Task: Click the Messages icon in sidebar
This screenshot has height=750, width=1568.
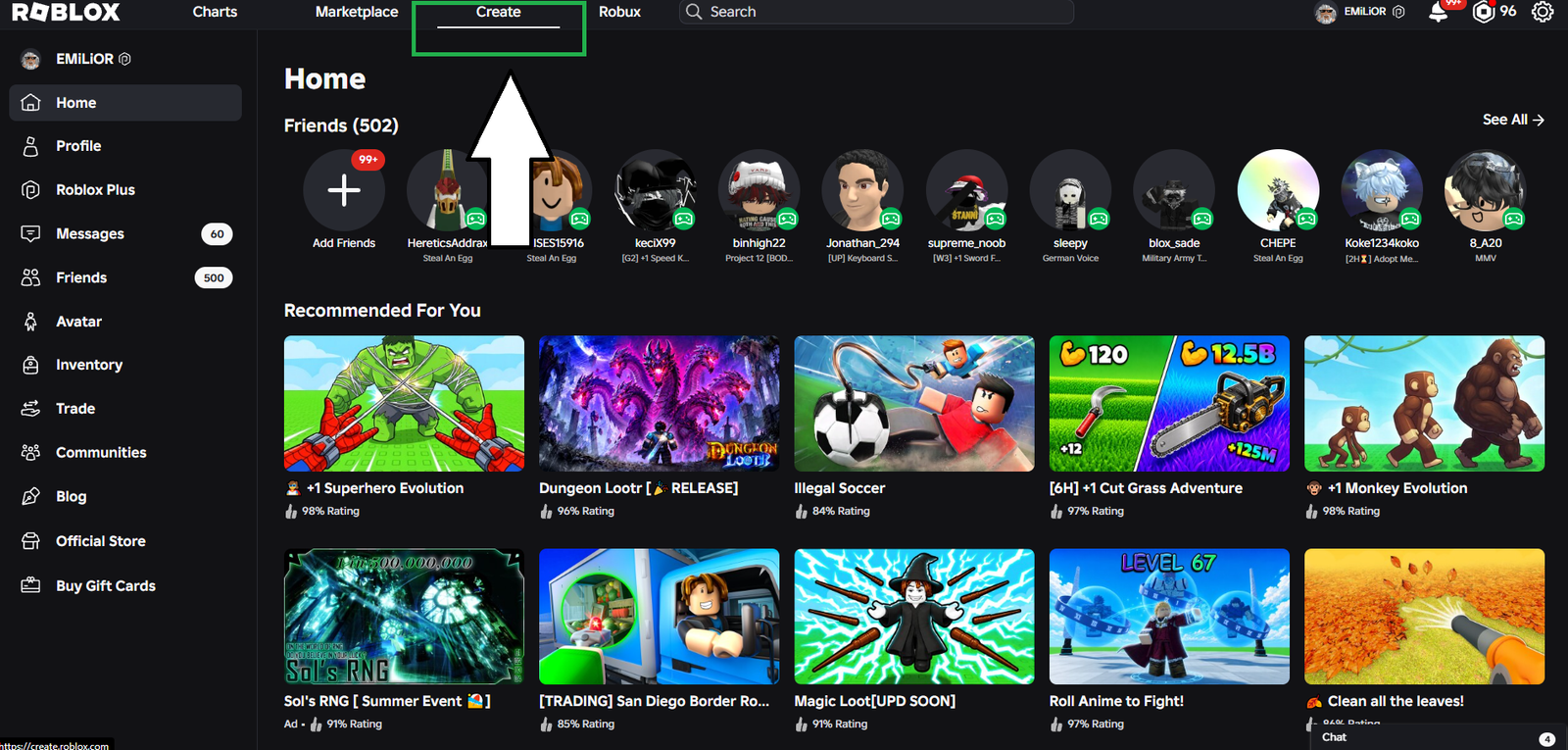Action: (30, 233)
